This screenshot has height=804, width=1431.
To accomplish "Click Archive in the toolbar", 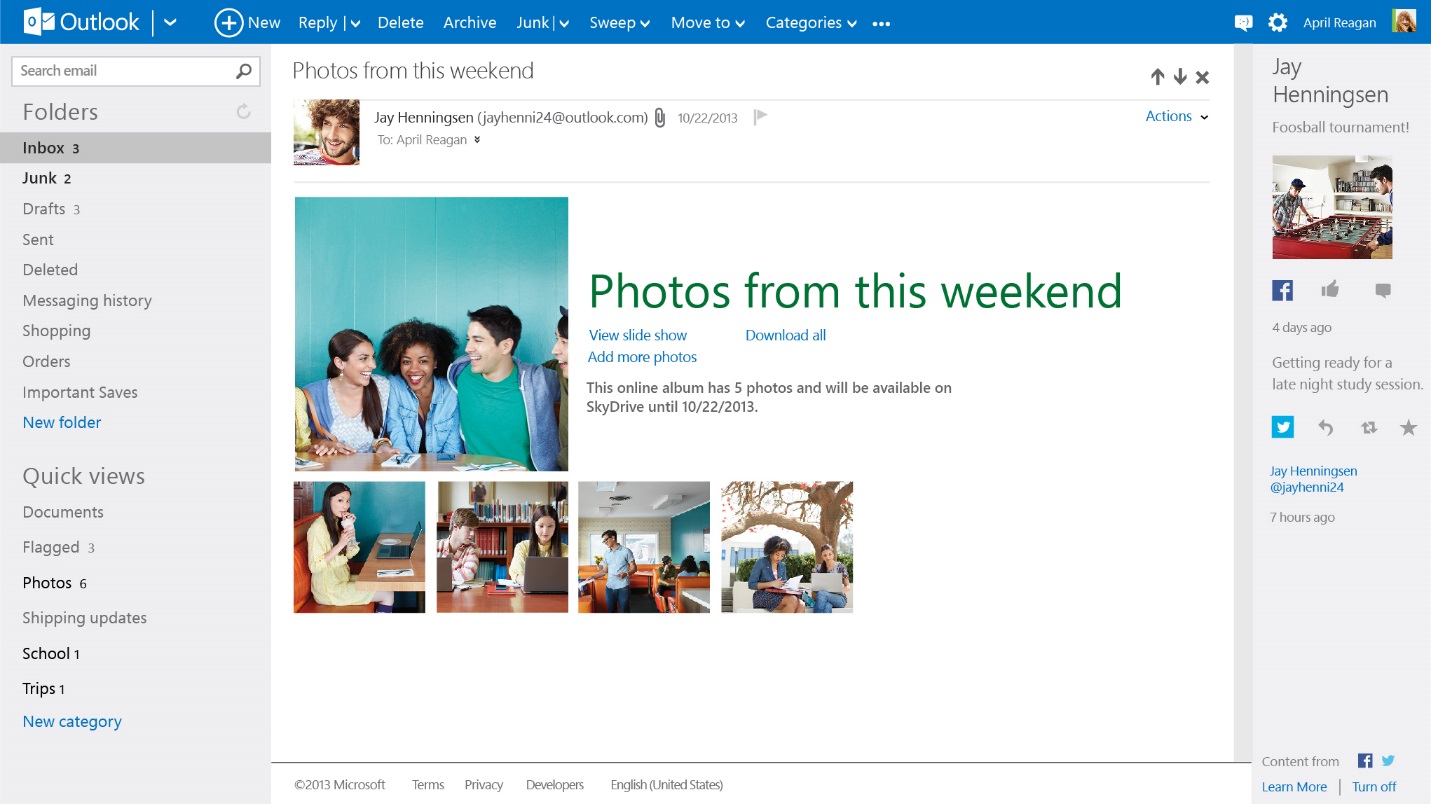I will pos(469,23).
